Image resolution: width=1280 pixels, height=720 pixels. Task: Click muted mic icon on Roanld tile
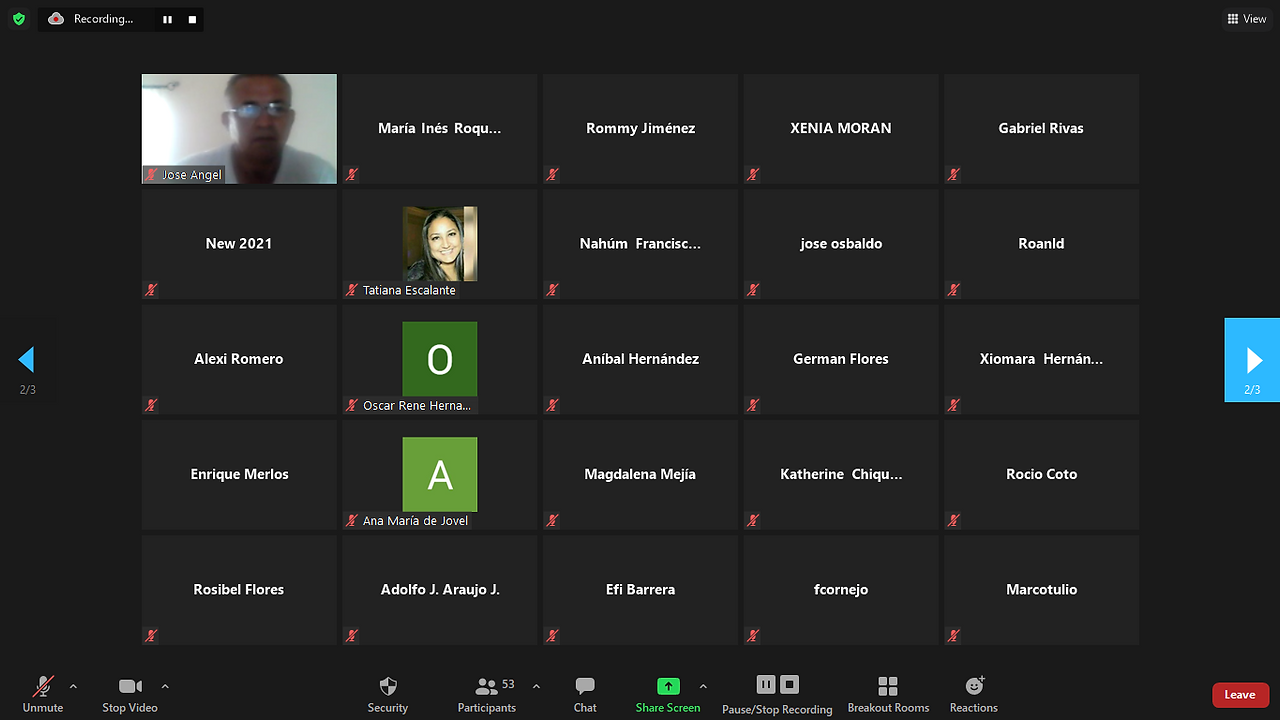[953, 290]
